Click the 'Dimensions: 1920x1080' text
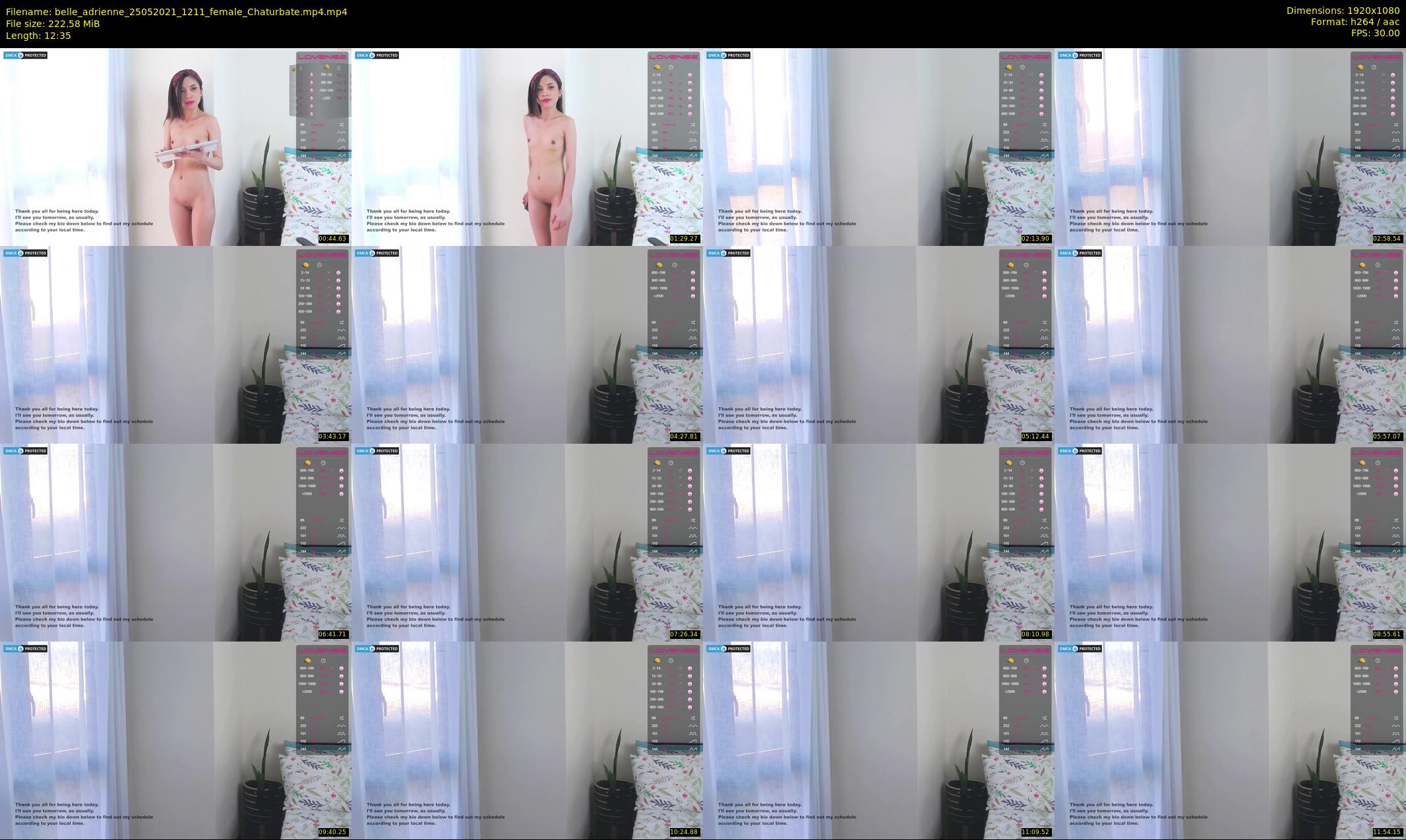 tap(1343, 11)
